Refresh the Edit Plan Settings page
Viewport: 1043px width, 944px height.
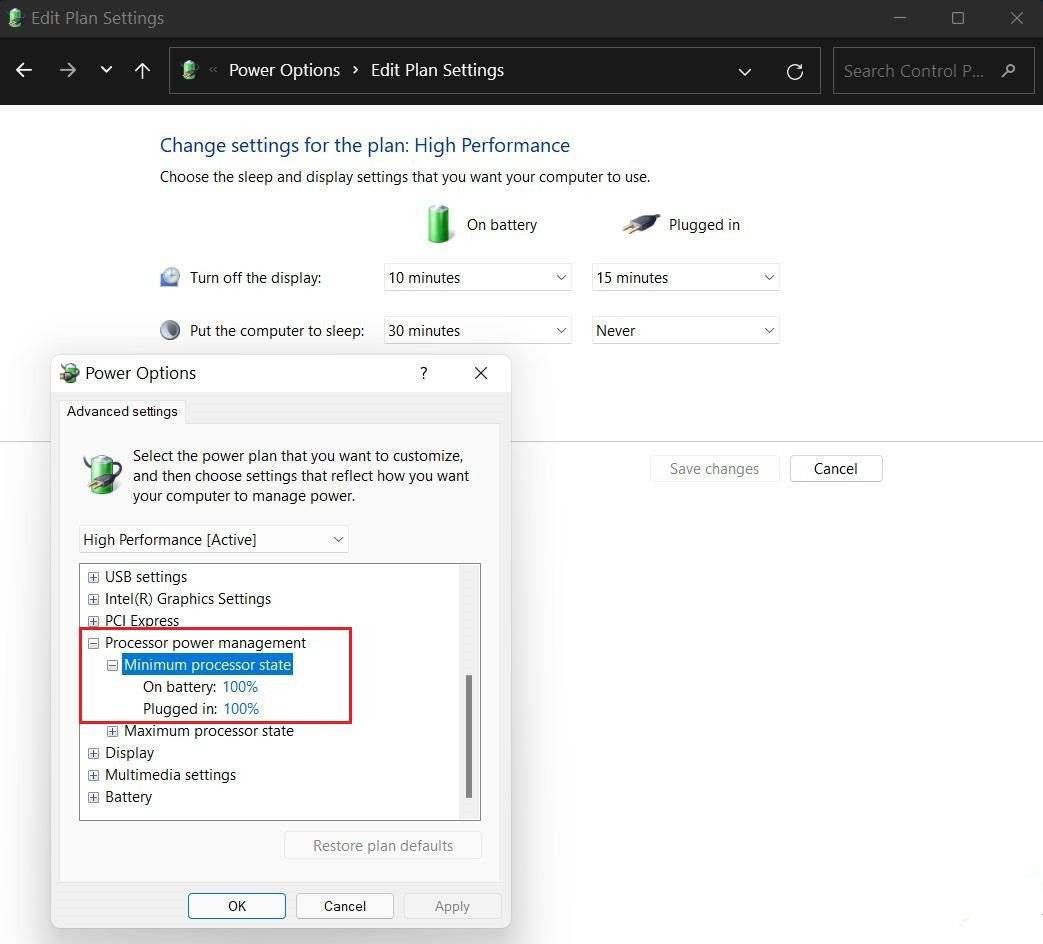tap(794, 71)
